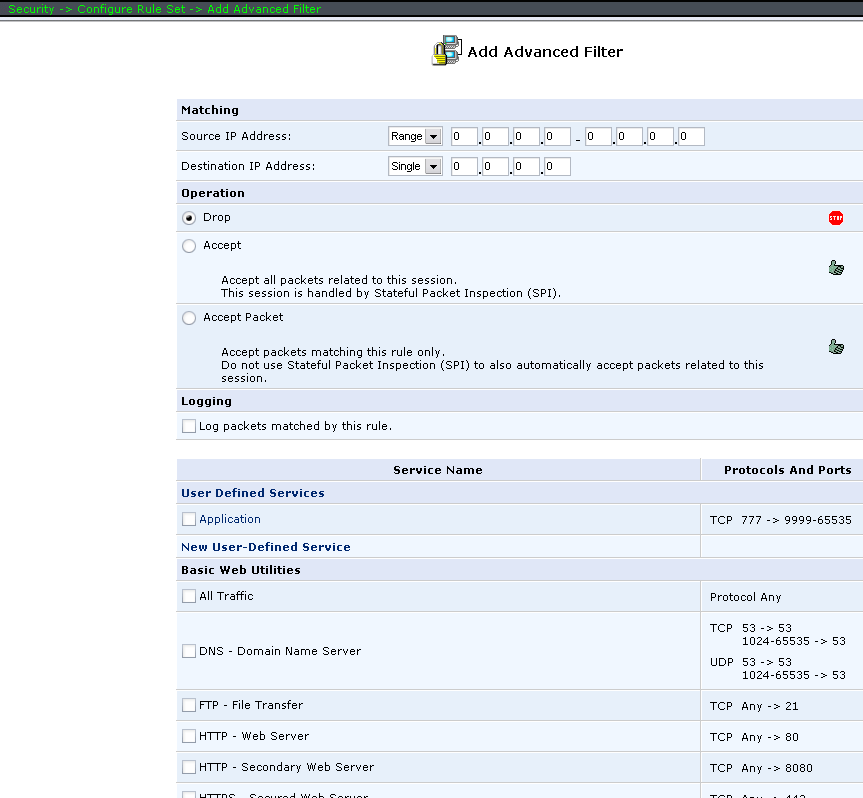Screen dimensions: 863x798
Task: Click the green hand icon beside Accept Packet
Action: click(836, 347)
